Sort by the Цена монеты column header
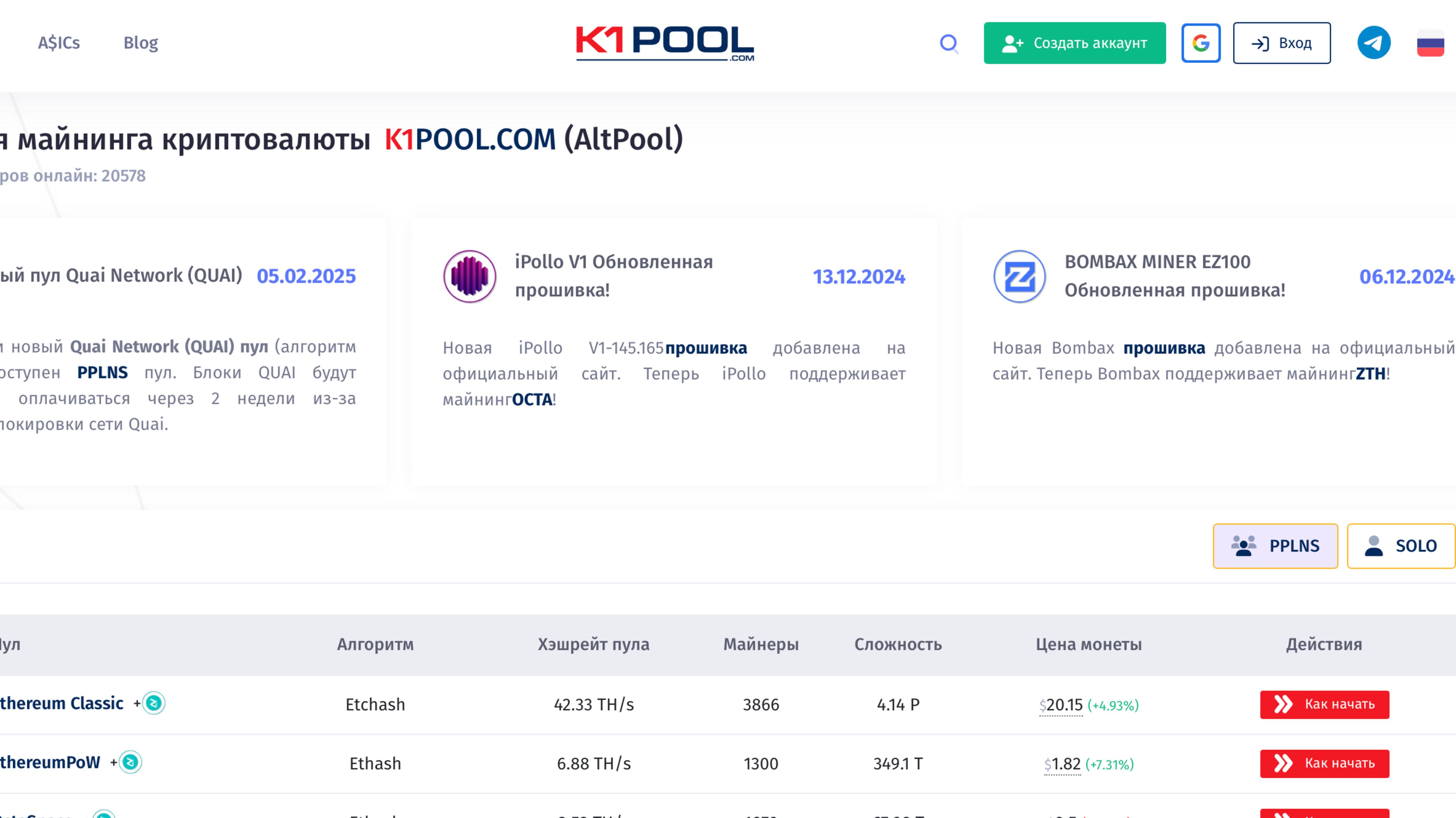The width and height of the screenshot is (1456, 818). [x=1089, y=645]
